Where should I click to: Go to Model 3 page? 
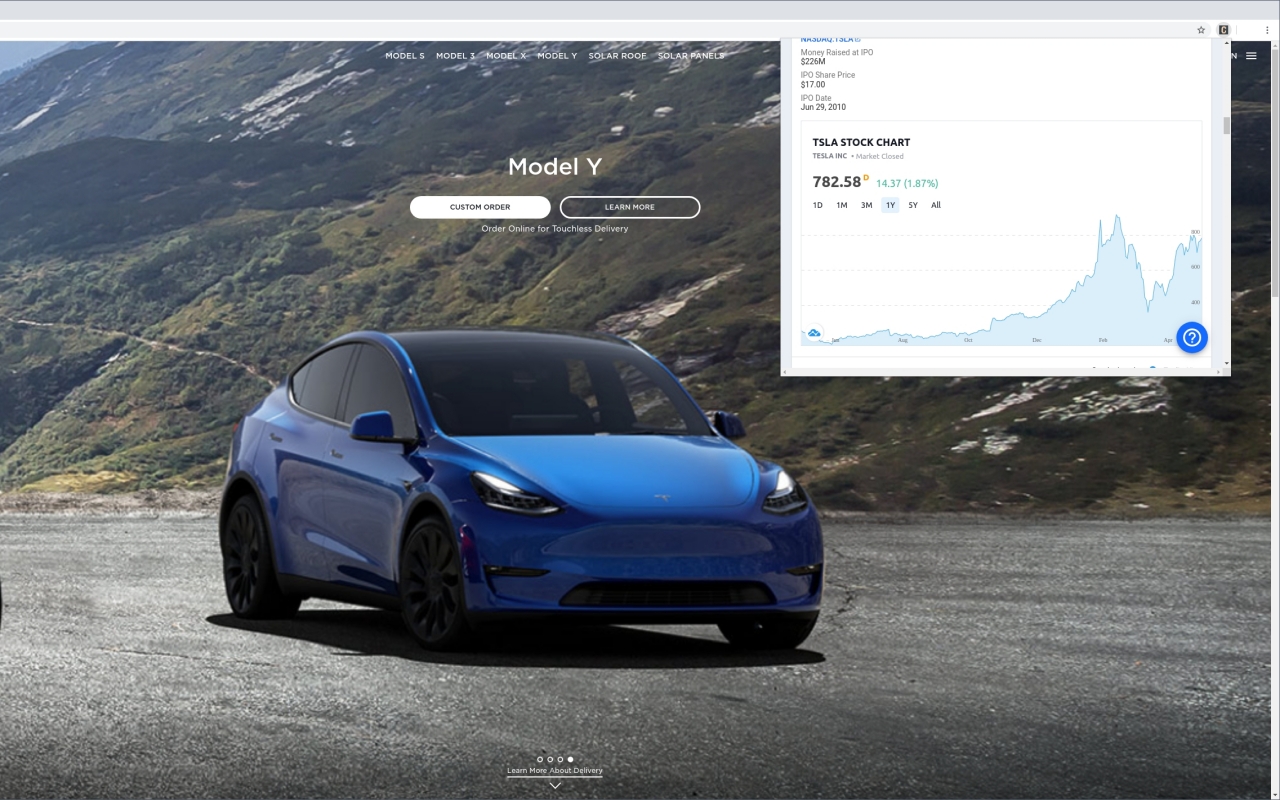tap(456, 56)
